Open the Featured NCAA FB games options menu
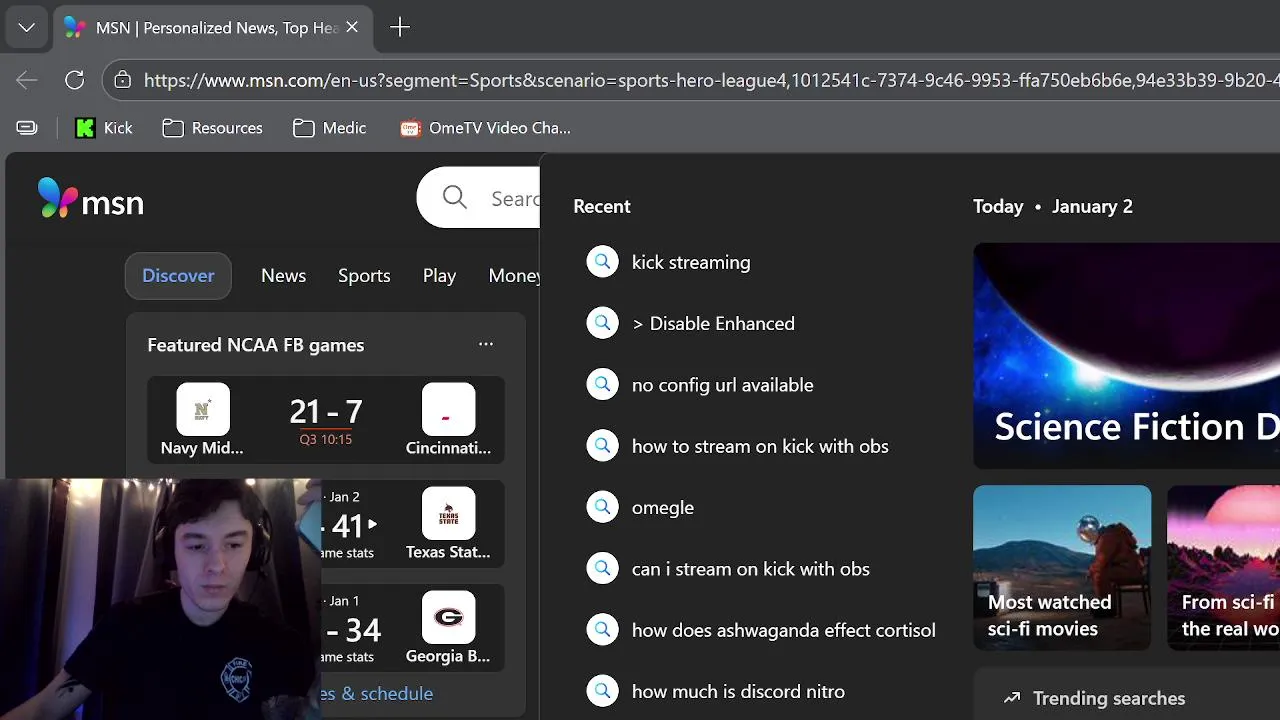 coord(486,344)
